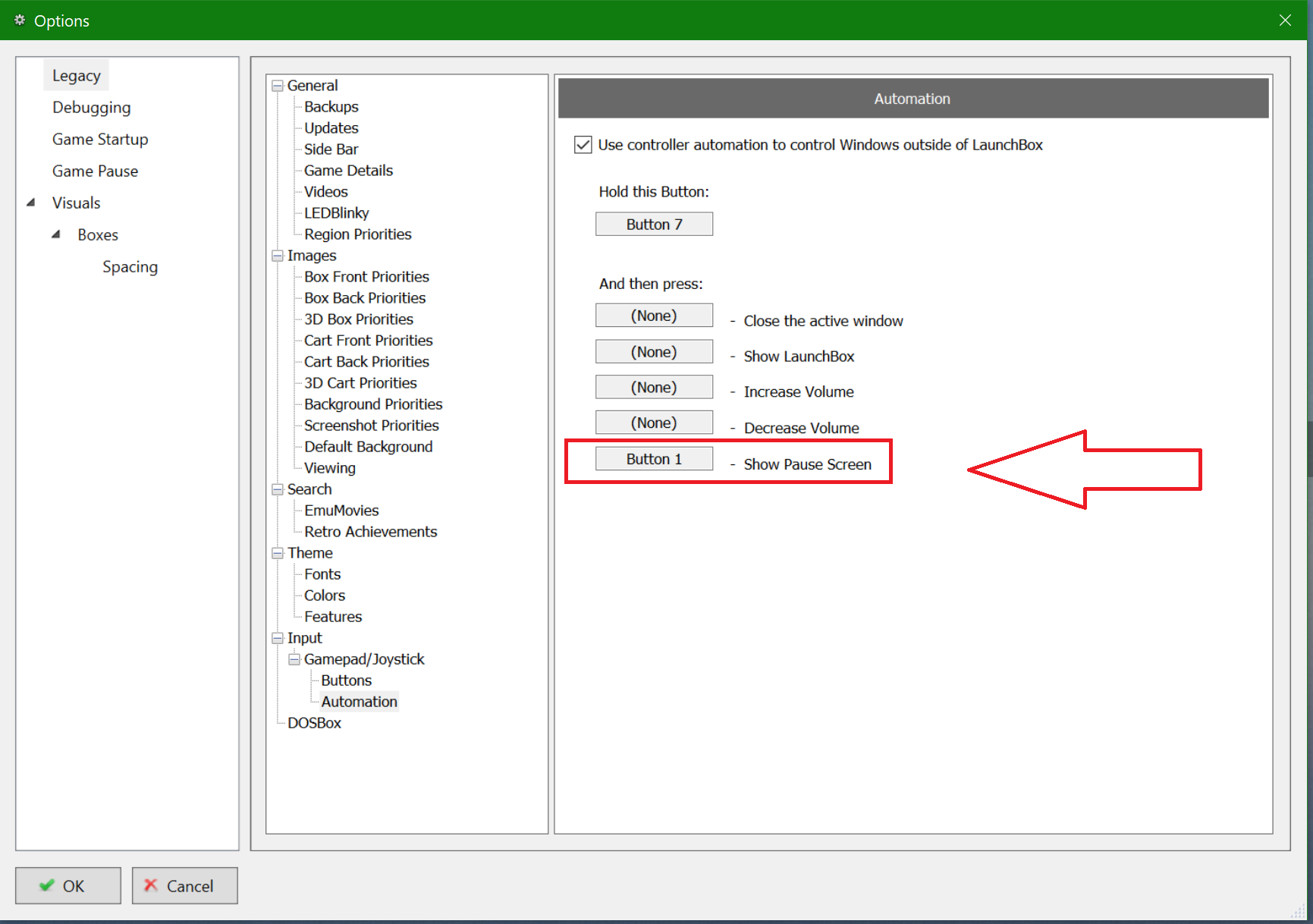
Task: Select 3D Box Priorities
Action: [x=359, y=319]
